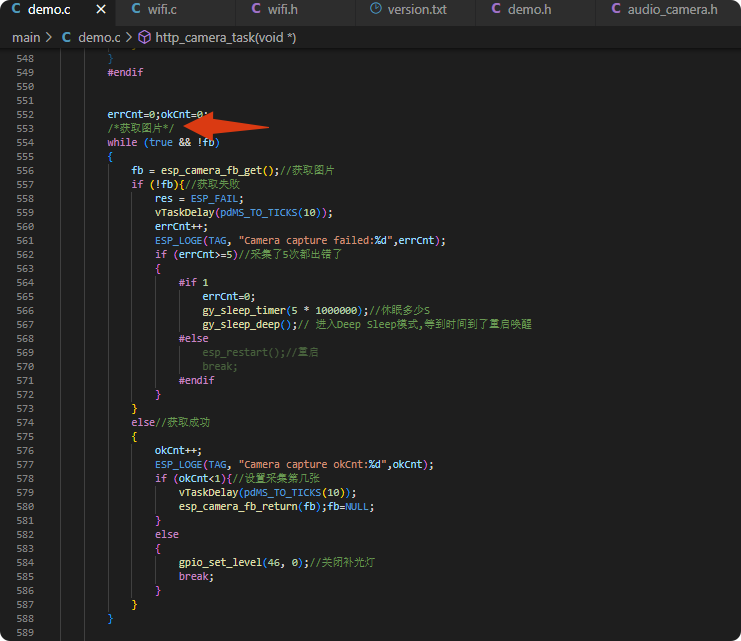Click line number 554
The width and height of the screenshot is (741, 641).
click(x=25, y=143)
